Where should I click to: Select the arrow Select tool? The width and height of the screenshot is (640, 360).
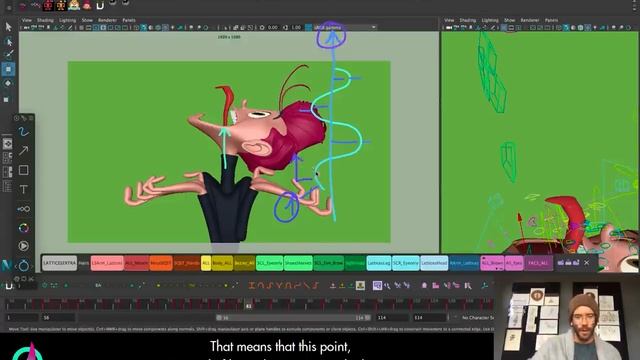[8, 27]
